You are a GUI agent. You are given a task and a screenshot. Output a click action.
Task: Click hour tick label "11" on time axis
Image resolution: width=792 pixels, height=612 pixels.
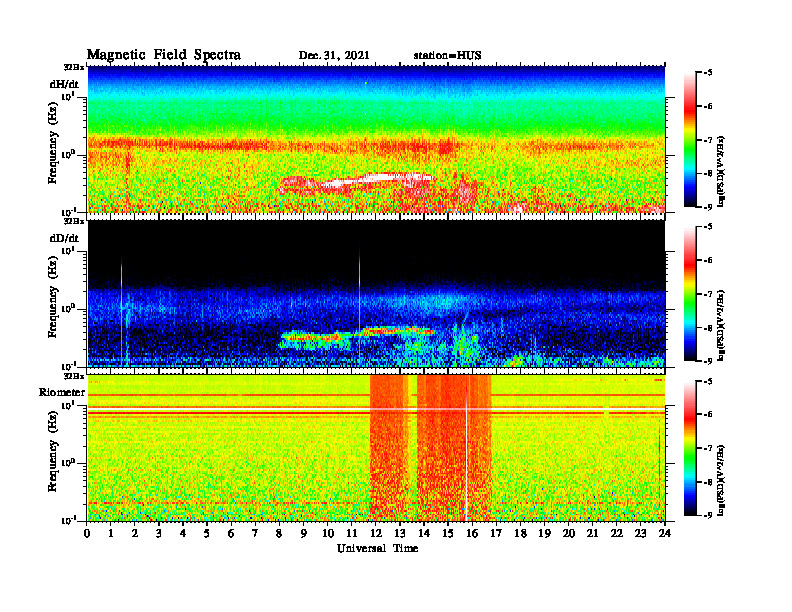[352, 534]
